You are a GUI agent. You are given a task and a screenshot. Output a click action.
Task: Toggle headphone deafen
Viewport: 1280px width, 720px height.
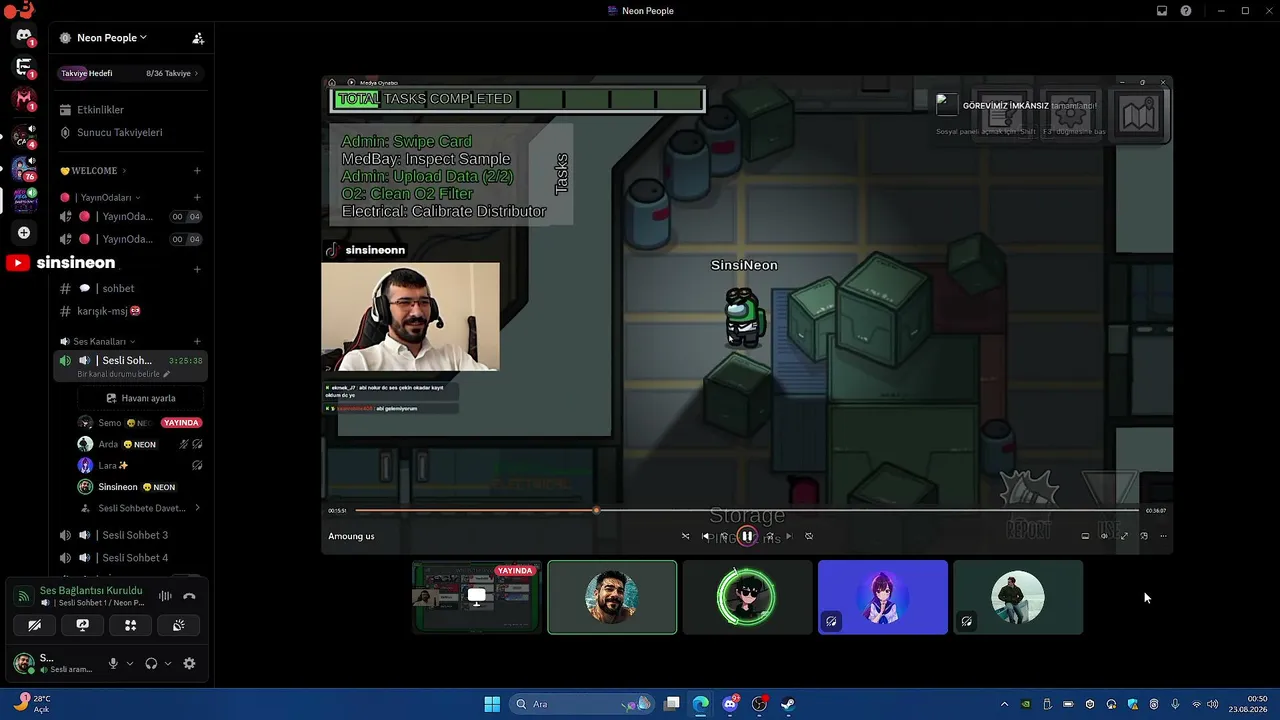(x=151, y=663)
